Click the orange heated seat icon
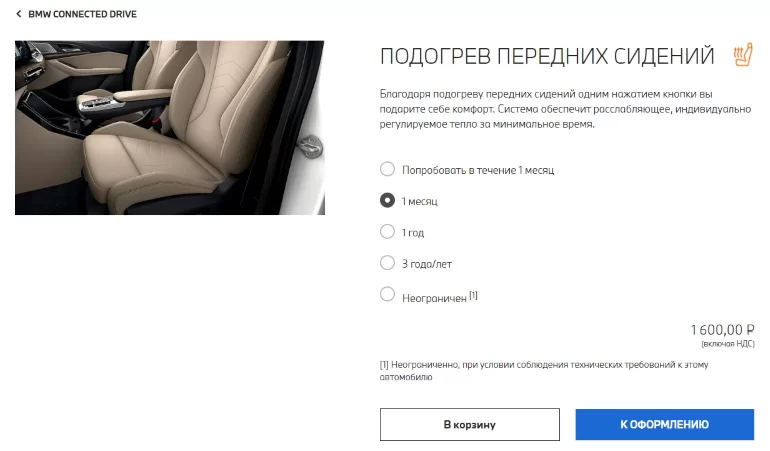 (x=743, y=55)
